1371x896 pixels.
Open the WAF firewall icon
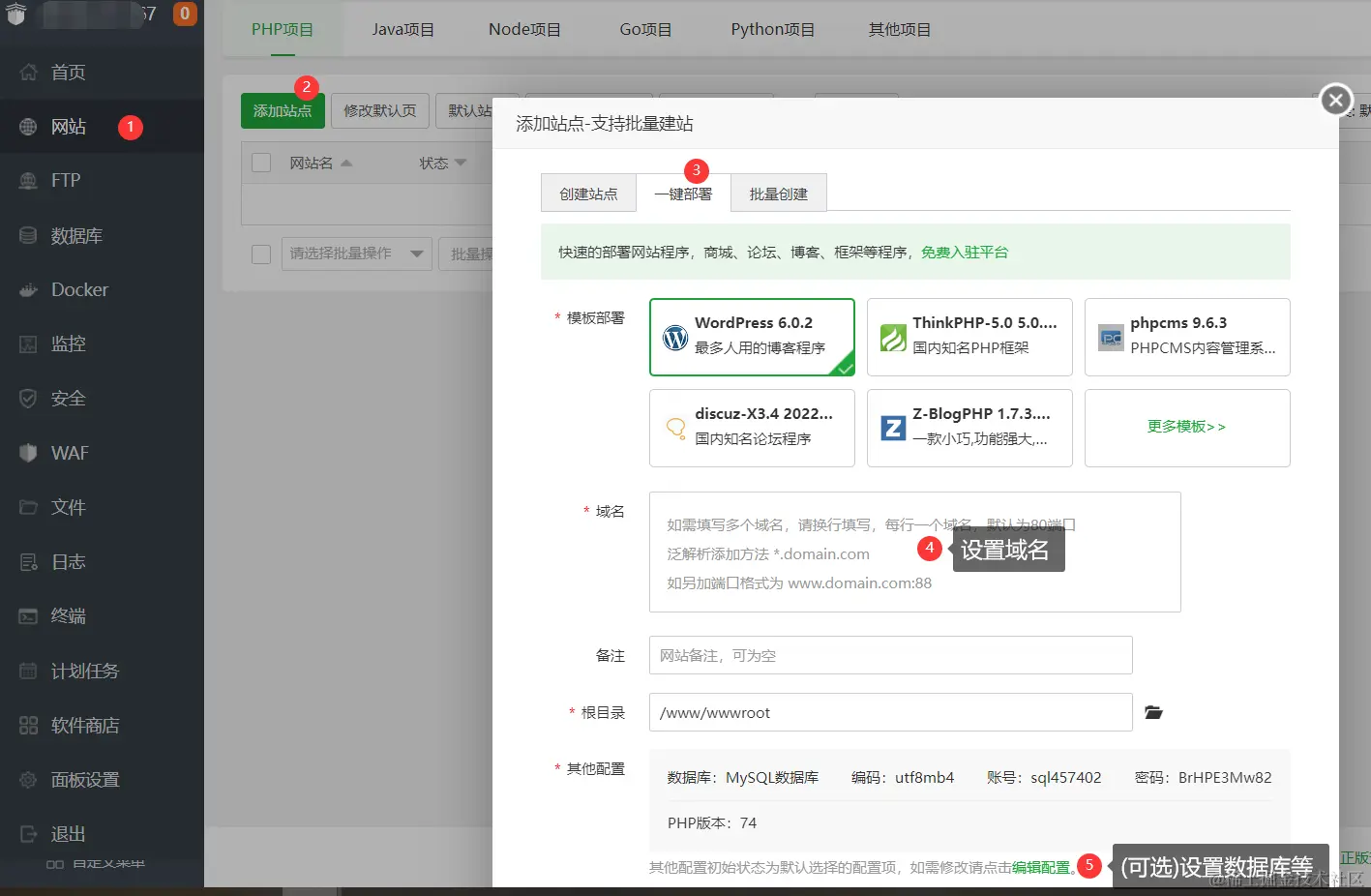[28, 453]
